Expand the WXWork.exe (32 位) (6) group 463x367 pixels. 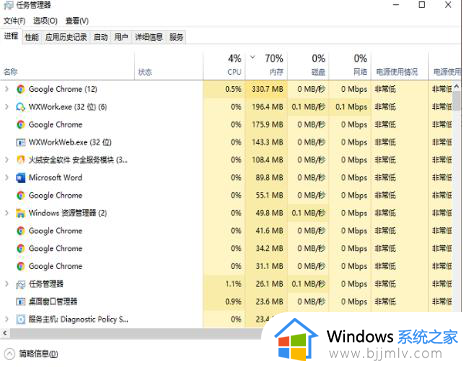(x=6, y=107)
